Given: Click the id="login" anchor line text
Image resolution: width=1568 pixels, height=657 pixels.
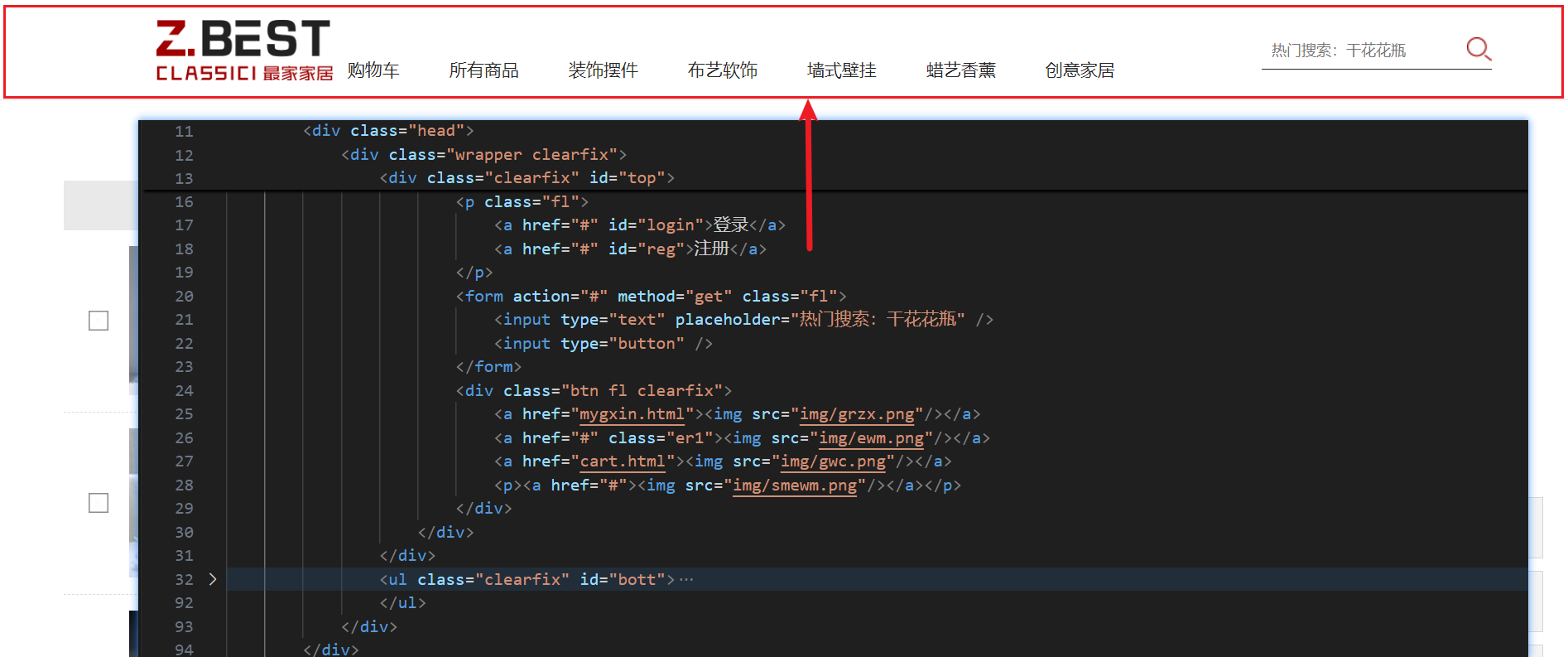Looking at the screenshot, I should [639, 225].
